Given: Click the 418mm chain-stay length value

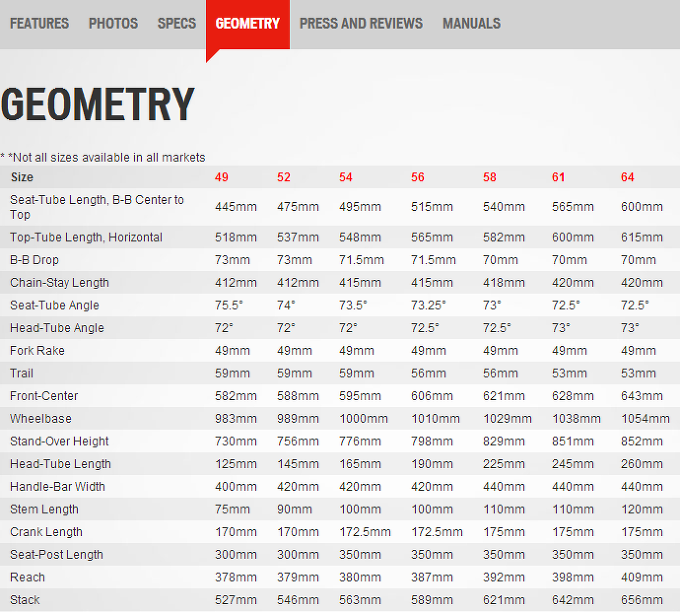Looking at the screenshot, I should tap(503, 283).
